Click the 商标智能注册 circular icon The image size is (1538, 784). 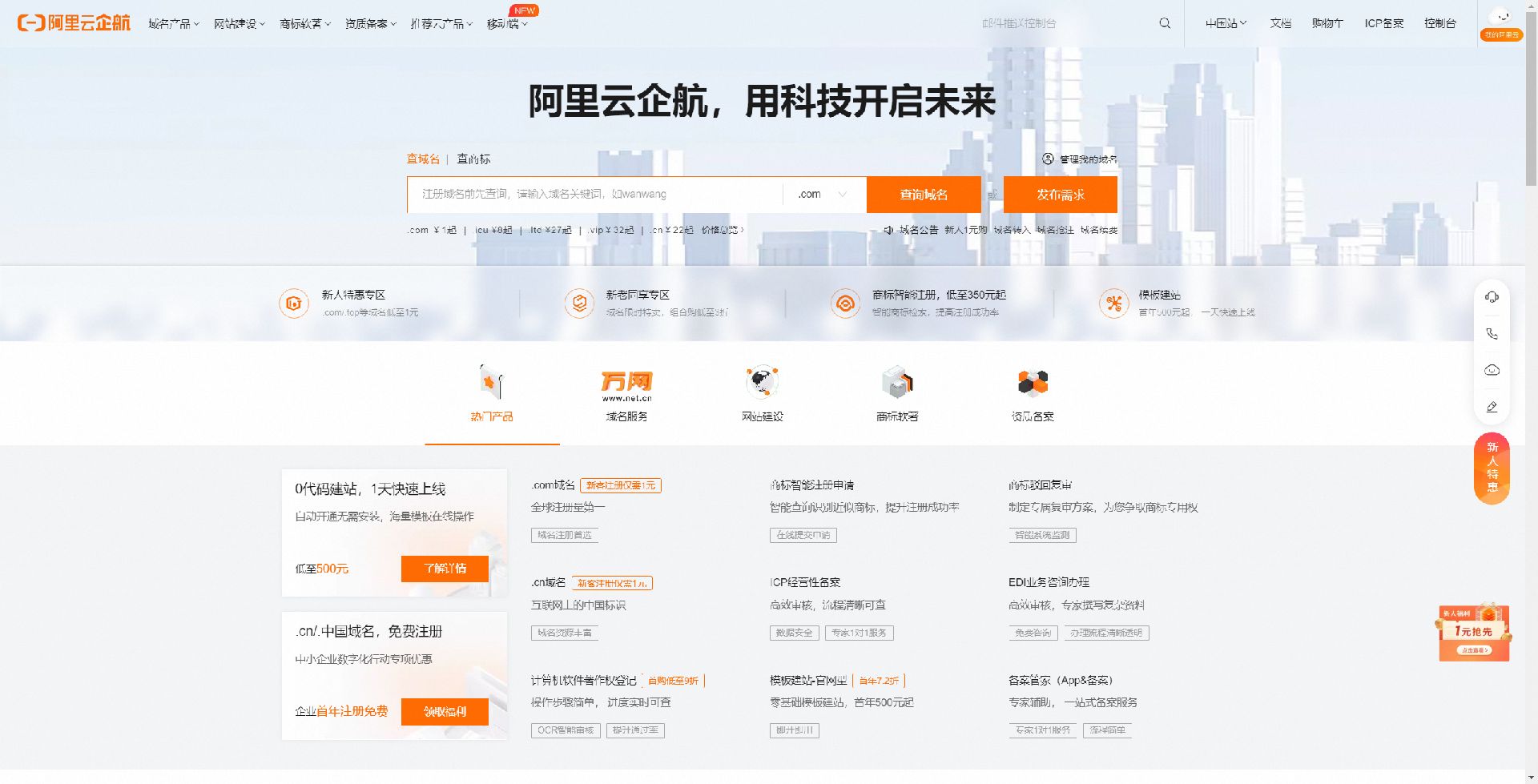click(845, 304)
